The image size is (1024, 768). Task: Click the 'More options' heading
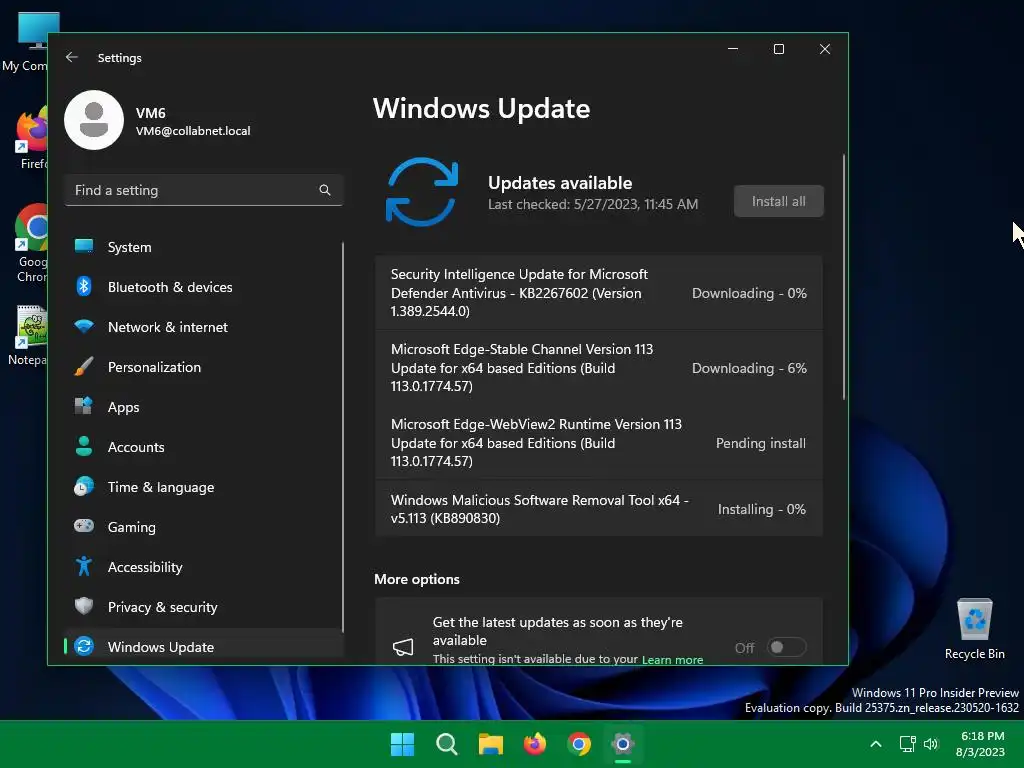point(417,579)
